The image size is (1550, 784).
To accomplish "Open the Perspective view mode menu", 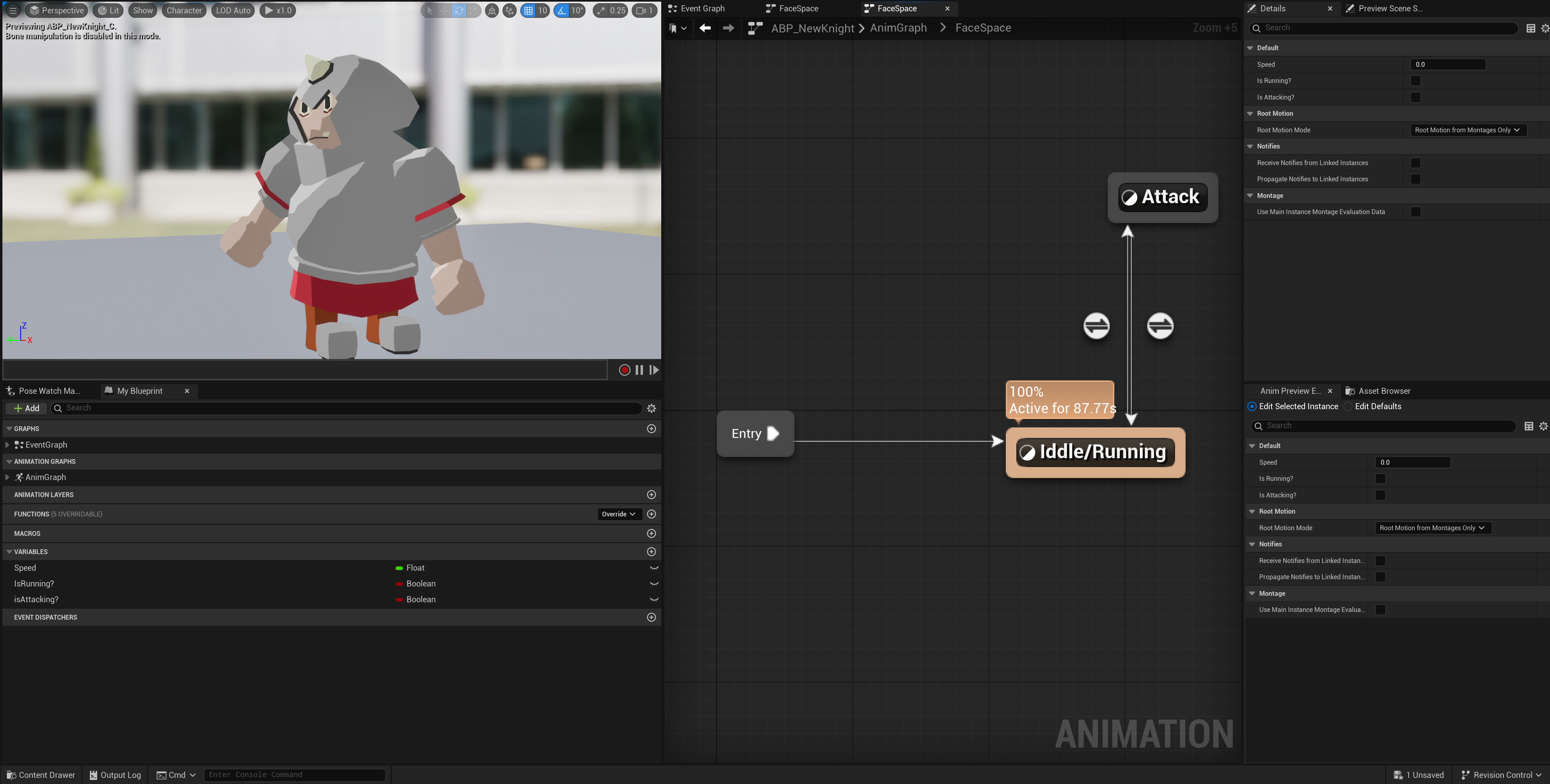I will (x=57, y=10).
